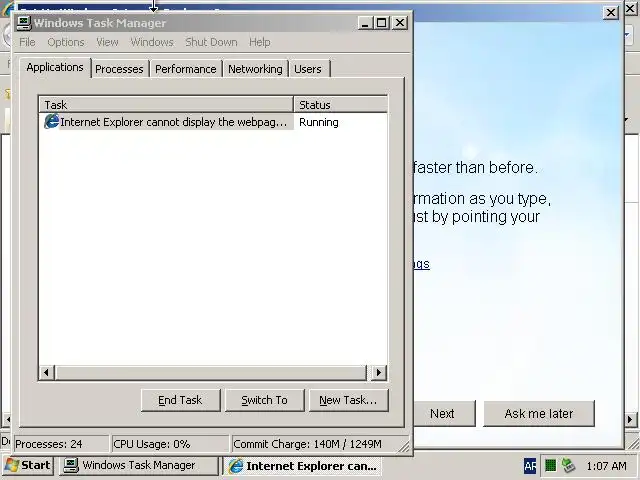Viewport: 640px width, 480px height.
Task: Open the Windows menu in Task Manager
Action: click(x=152, y=42)
